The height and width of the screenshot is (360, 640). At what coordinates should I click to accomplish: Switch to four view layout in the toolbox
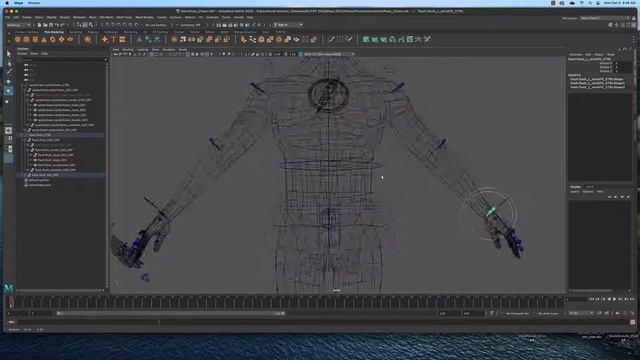coord(9,140)
